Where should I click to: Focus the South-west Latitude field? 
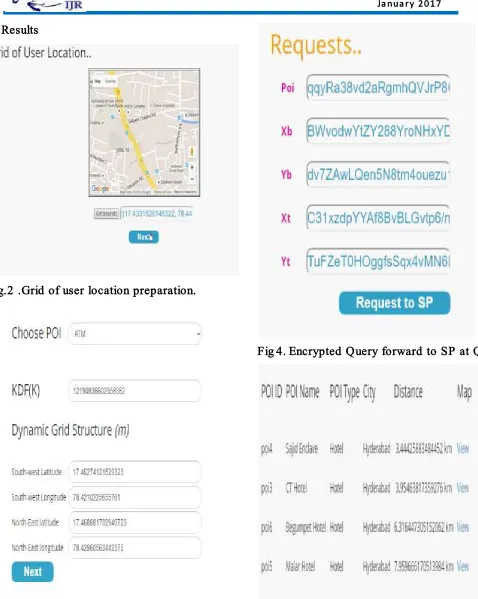tap(135, 472)
